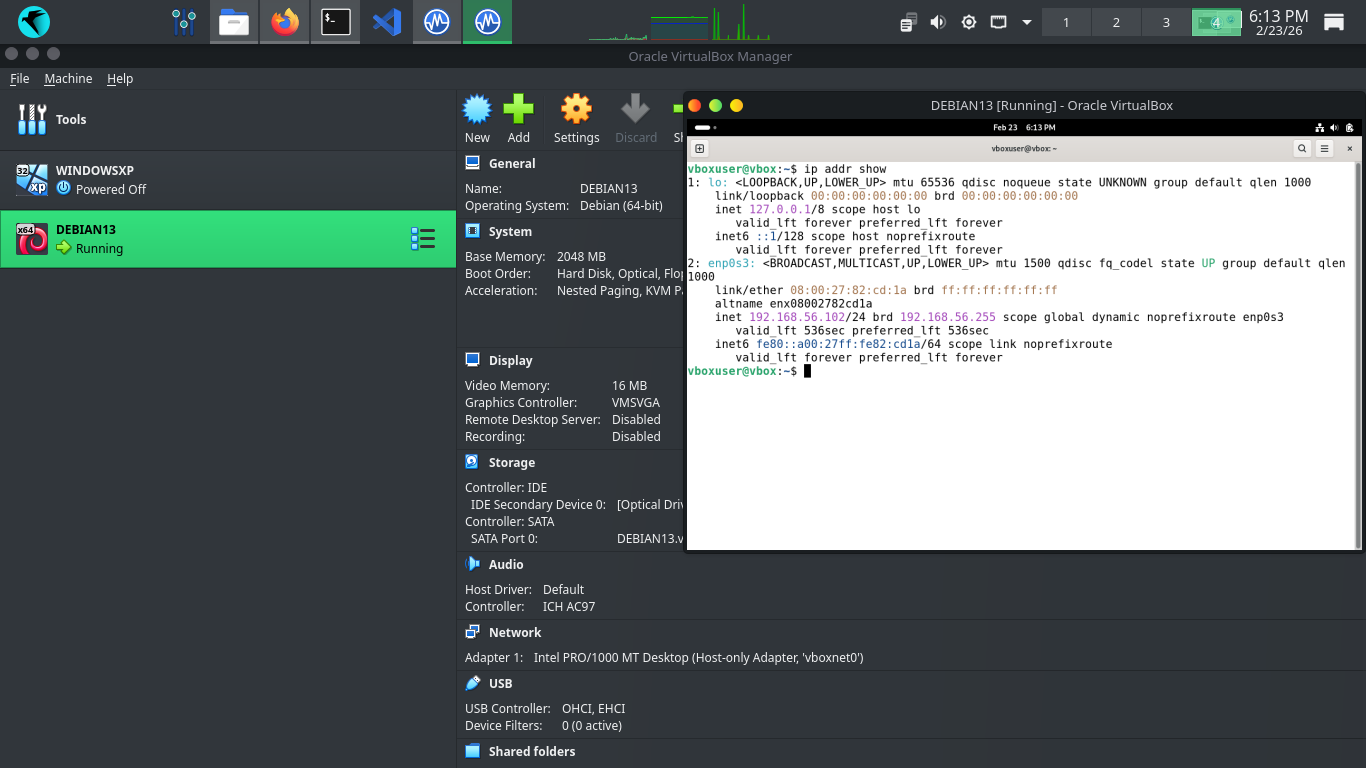Open Visual Studio Code from the taskbar
1366x768 pixels.
click(386, 22)
